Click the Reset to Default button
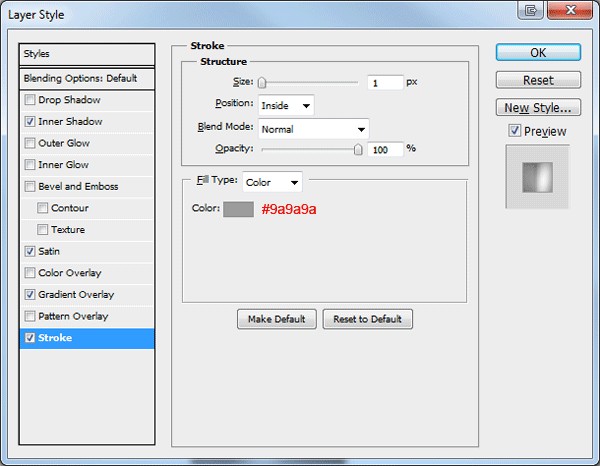The image size is (600, 466). (367, 319)
